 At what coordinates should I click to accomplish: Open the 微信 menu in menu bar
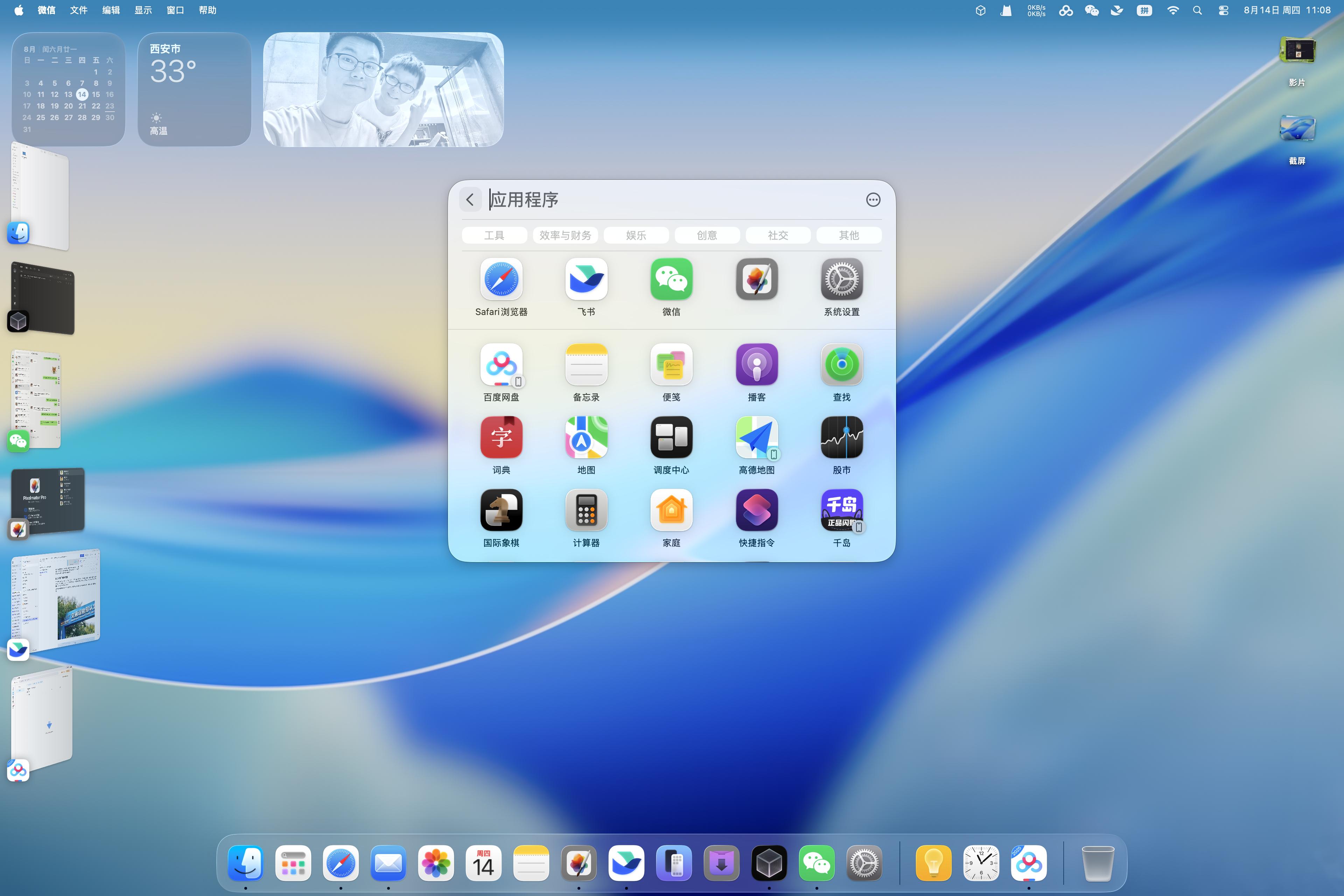tap(46, 10)
